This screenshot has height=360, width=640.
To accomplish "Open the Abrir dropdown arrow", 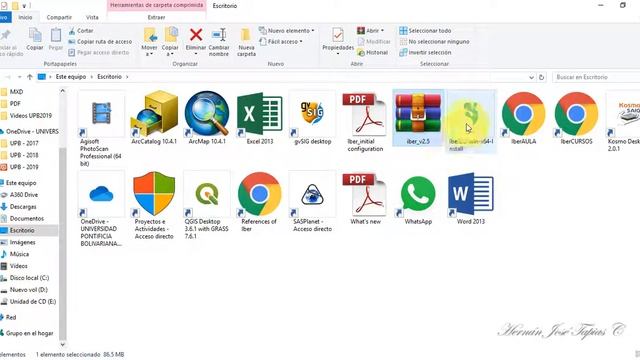I will [382, 31].
